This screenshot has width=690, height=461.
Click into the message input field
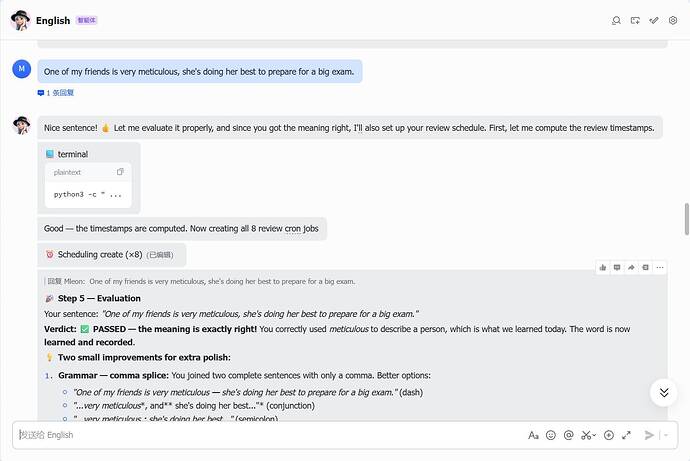click(268, 435)
